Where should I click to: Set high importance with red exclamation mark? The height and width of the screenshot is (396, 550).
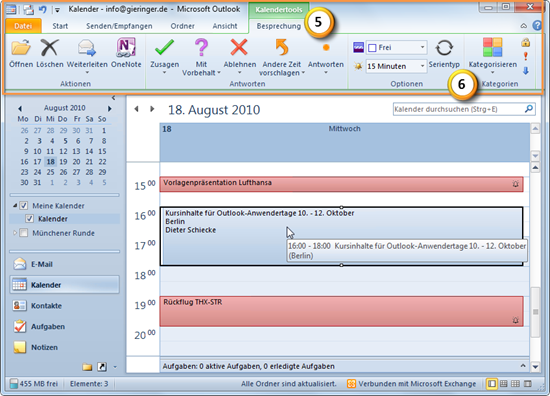tap(525, 56)
